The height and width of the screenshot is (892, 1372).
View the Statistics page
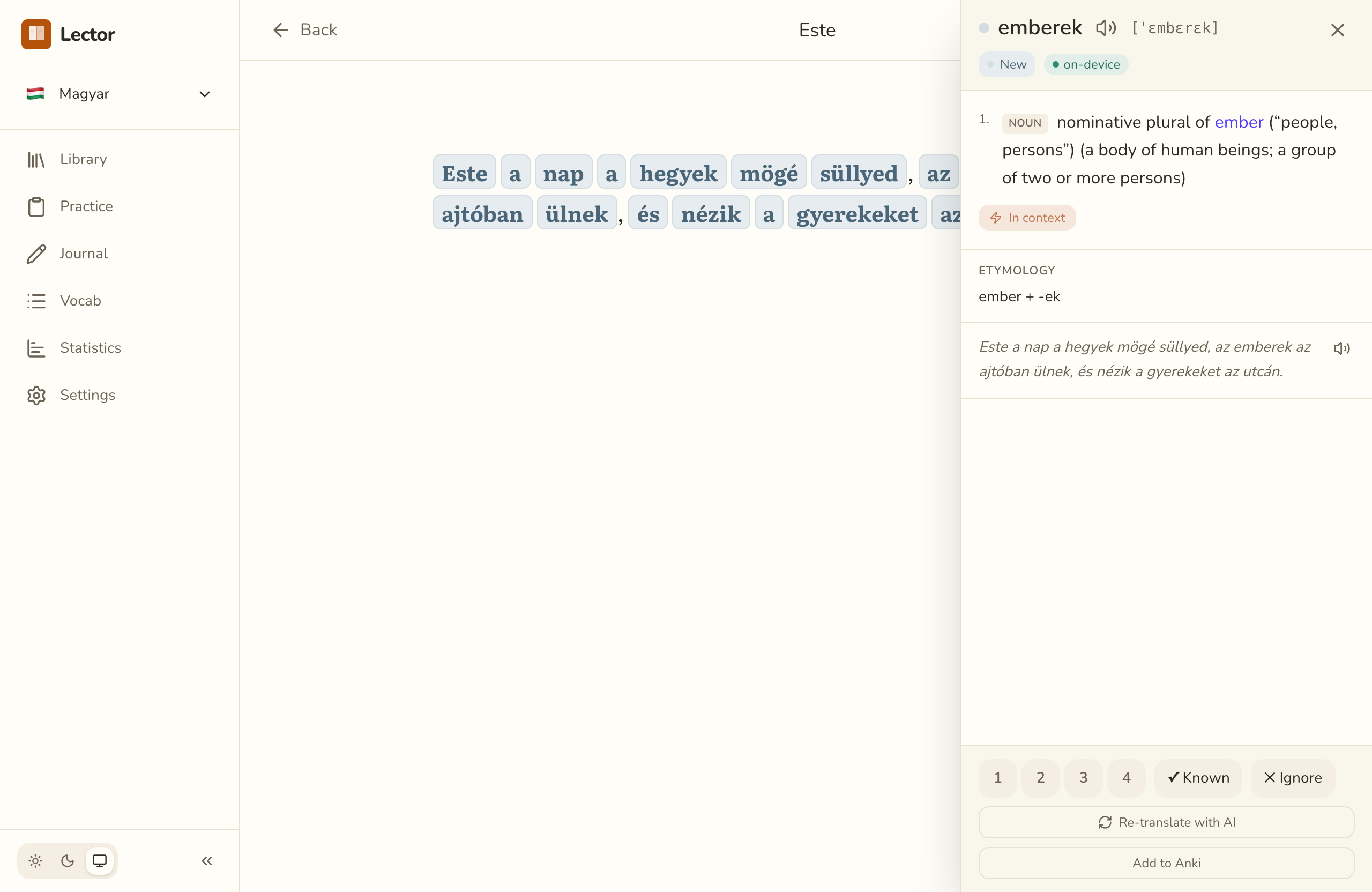(120, 348)
